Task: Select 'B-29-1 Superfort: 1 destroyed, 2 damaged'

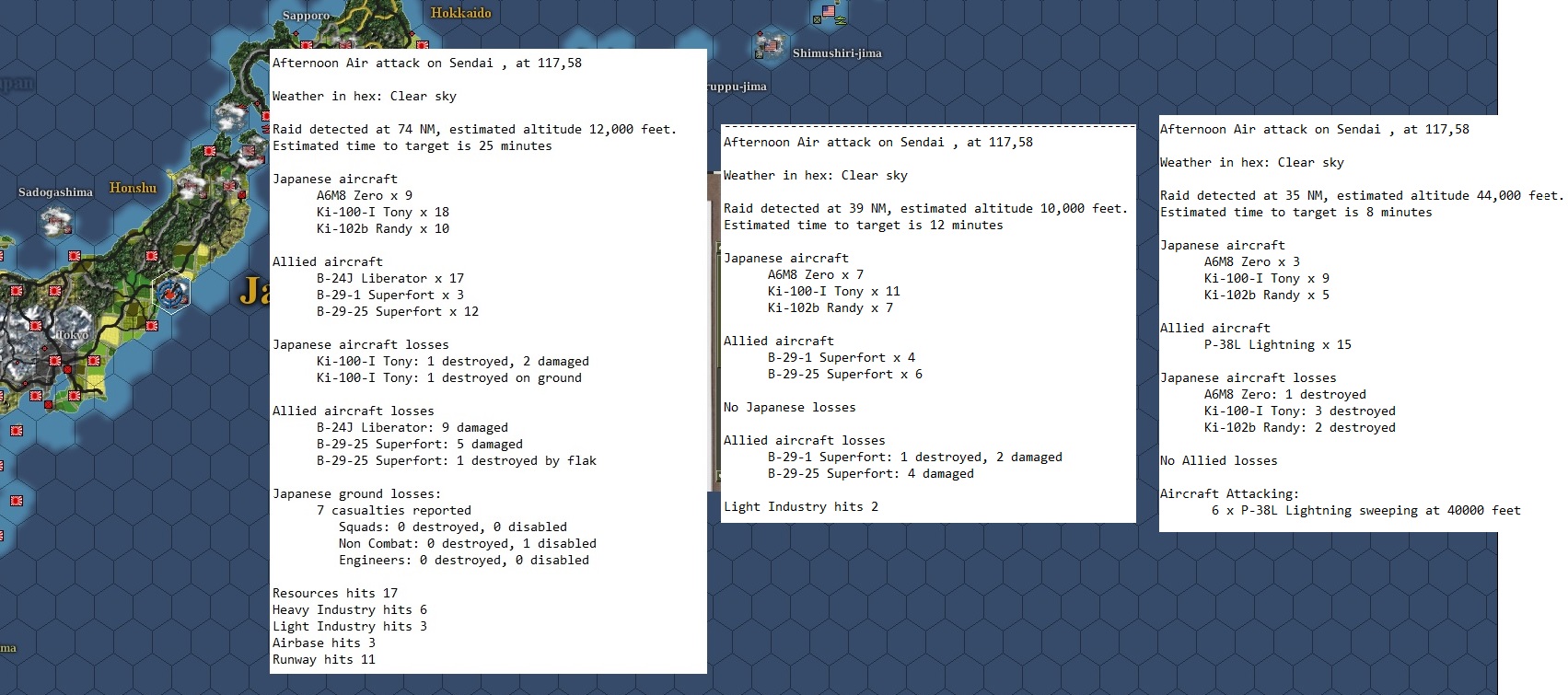Action: 915,458
